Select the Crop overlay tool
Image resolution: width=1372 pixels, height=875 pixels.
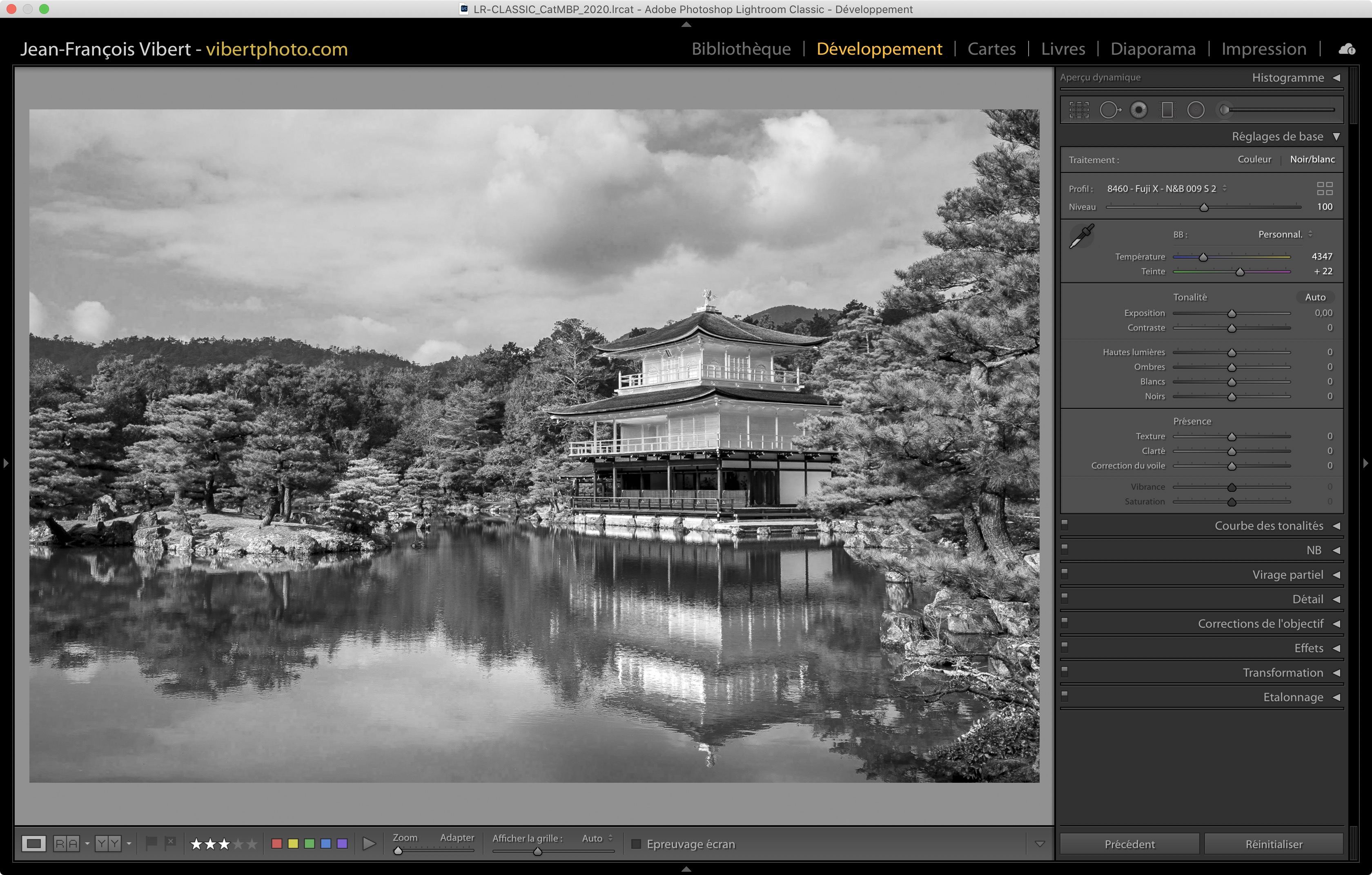tap(1078, 110)
